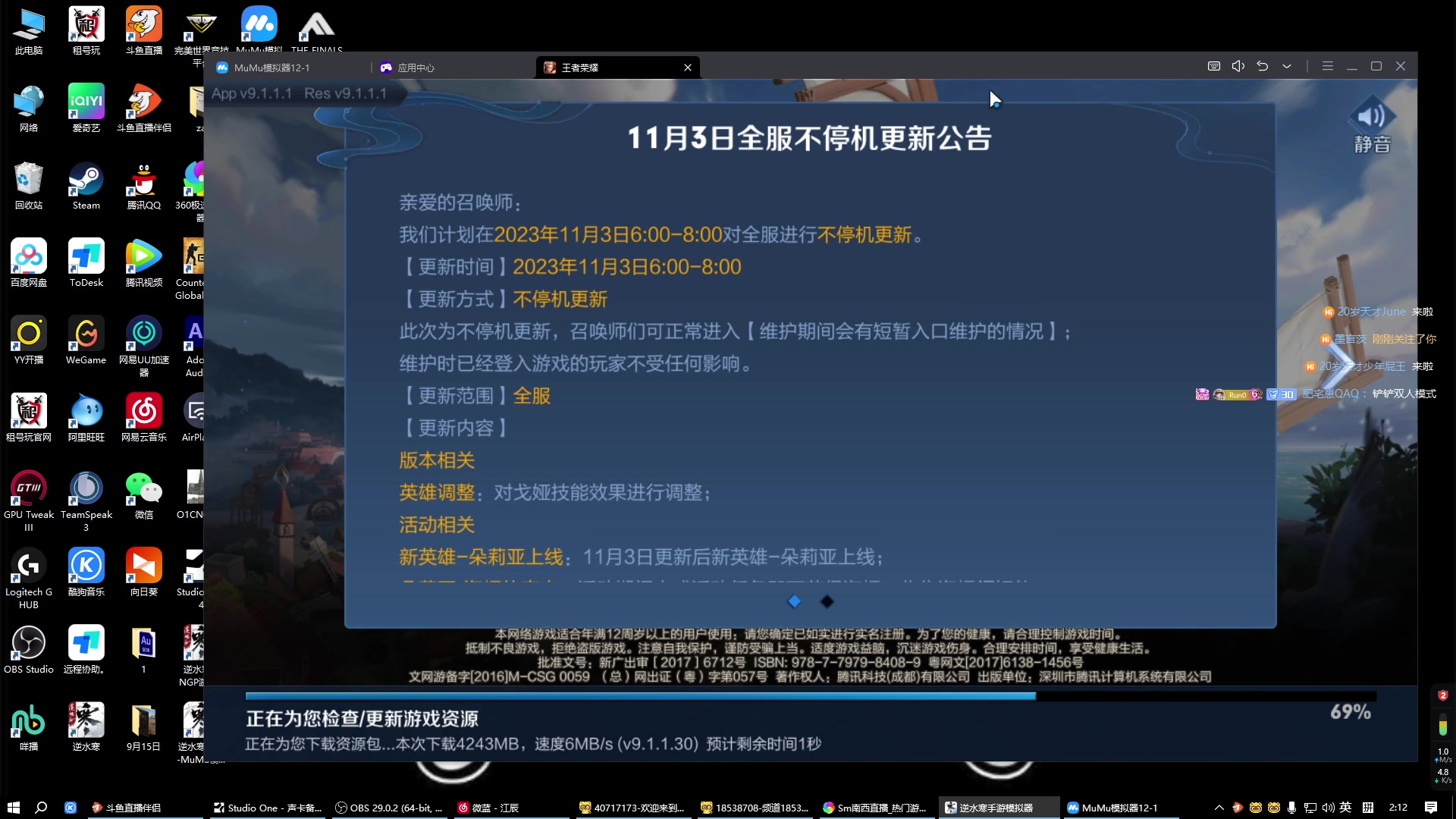Open 应用中心 app store tab
This screenshot has height=819, width=1456.
416,67
